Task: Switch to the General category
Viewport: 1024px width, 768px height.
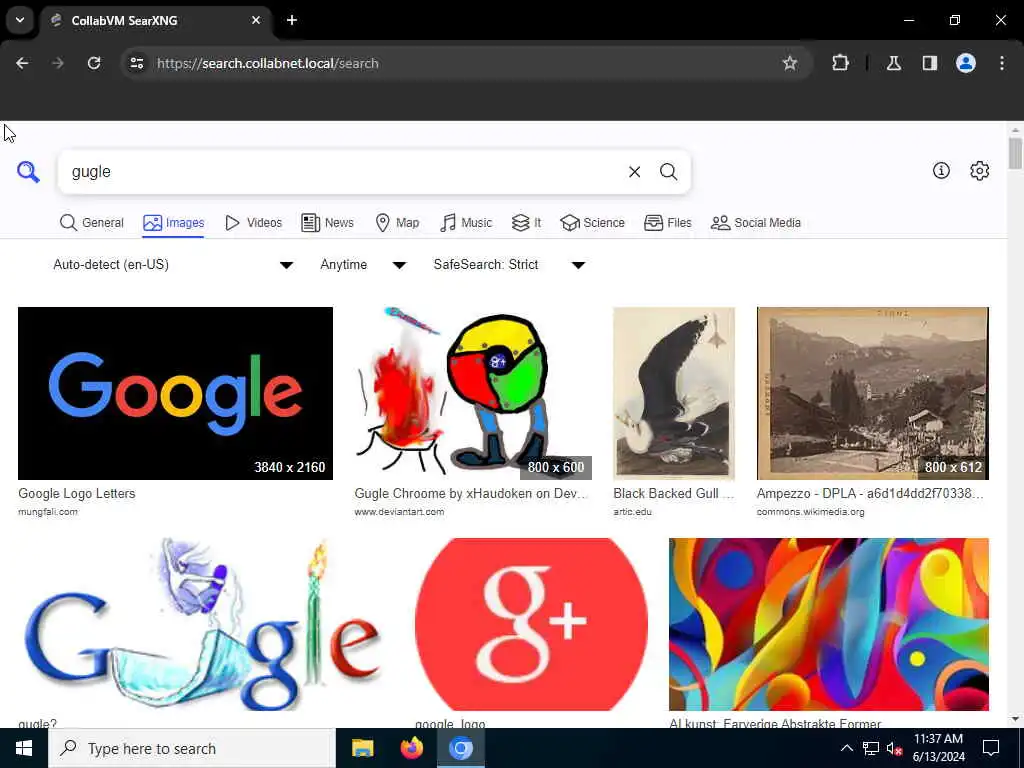Action: (91, 223)
